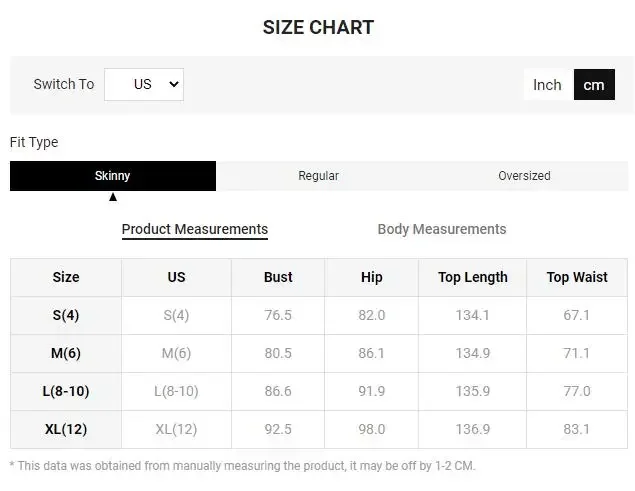The image size is (635, 491).
Task: Open the Product Measurements tab
Action: 195,229
